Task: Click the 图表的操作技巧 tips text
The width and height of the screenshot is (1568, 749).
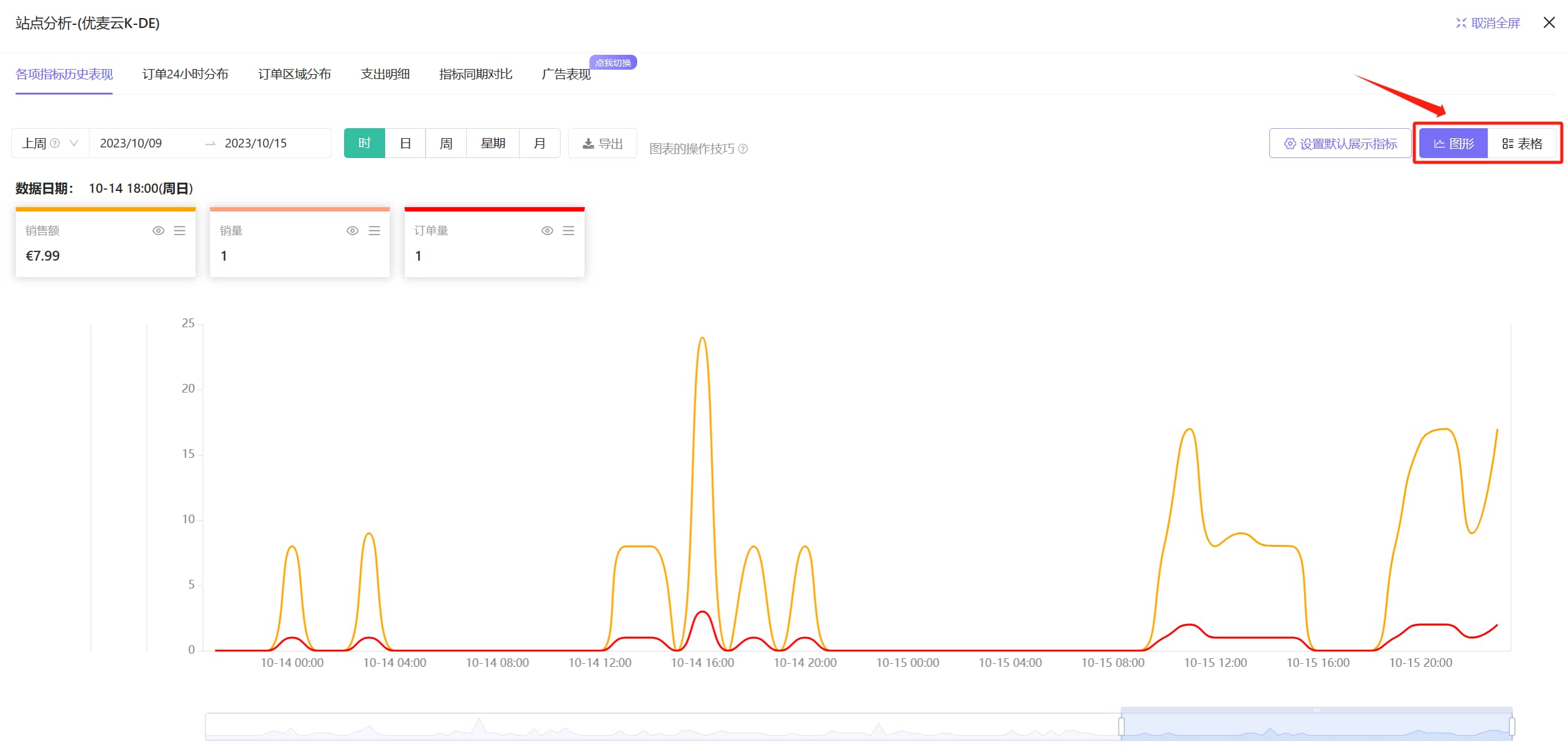Action: 692,149
